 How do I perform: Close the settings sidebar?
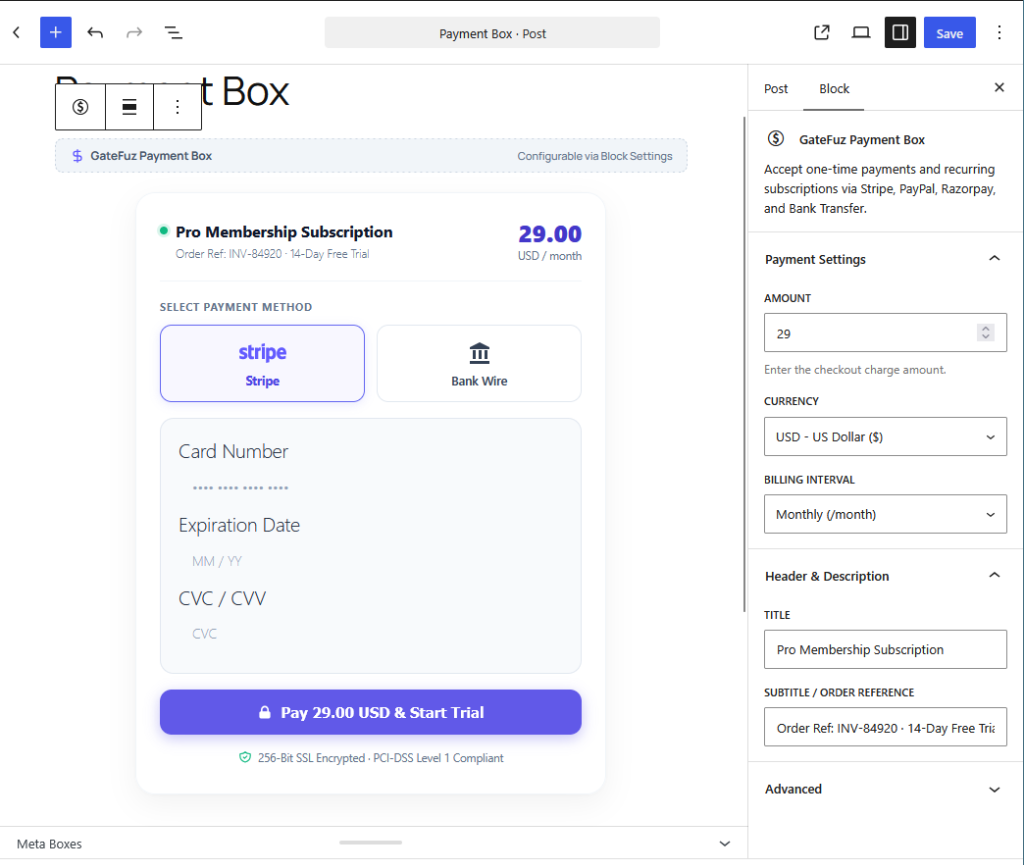999,87
